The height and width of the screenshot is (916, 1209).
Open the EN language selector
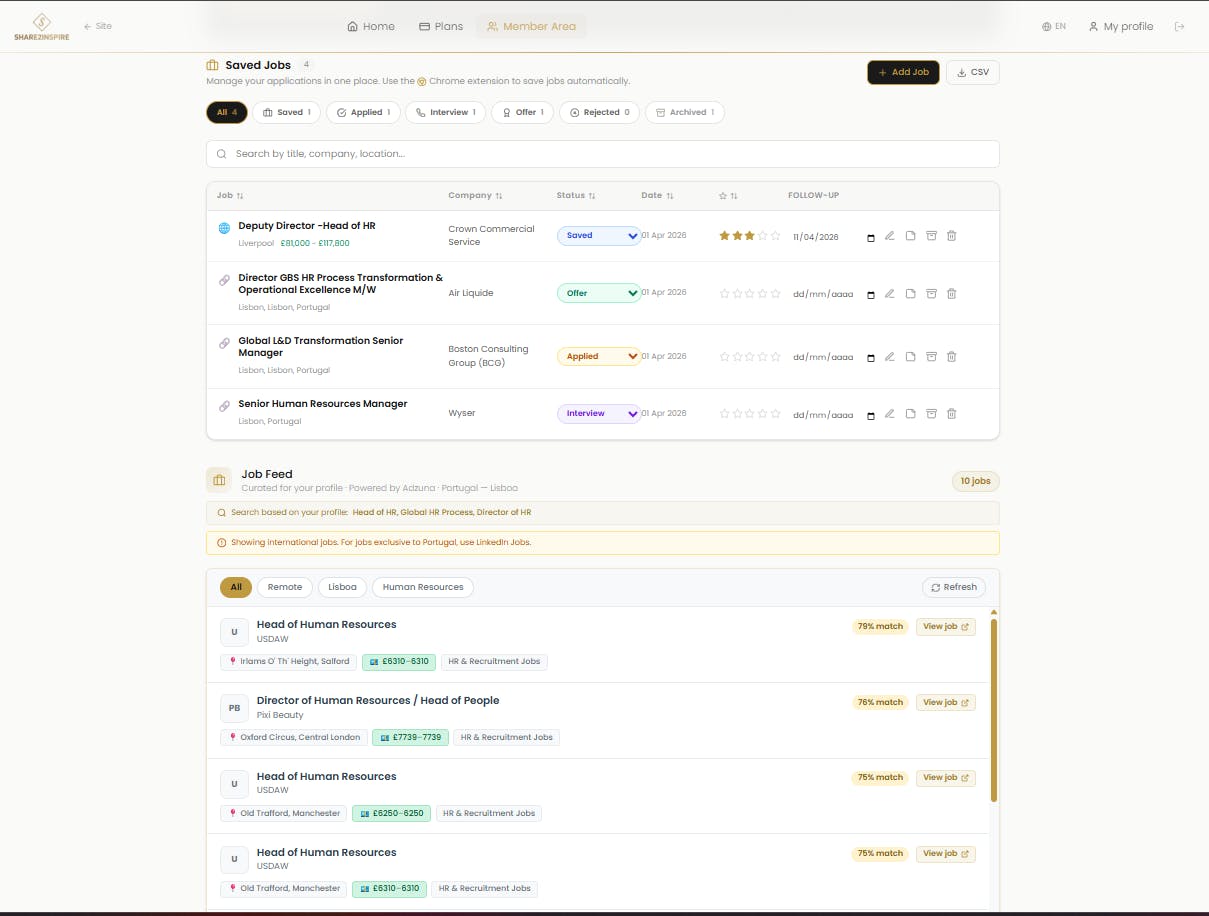pyautogui.click(x=1054, y=27)
